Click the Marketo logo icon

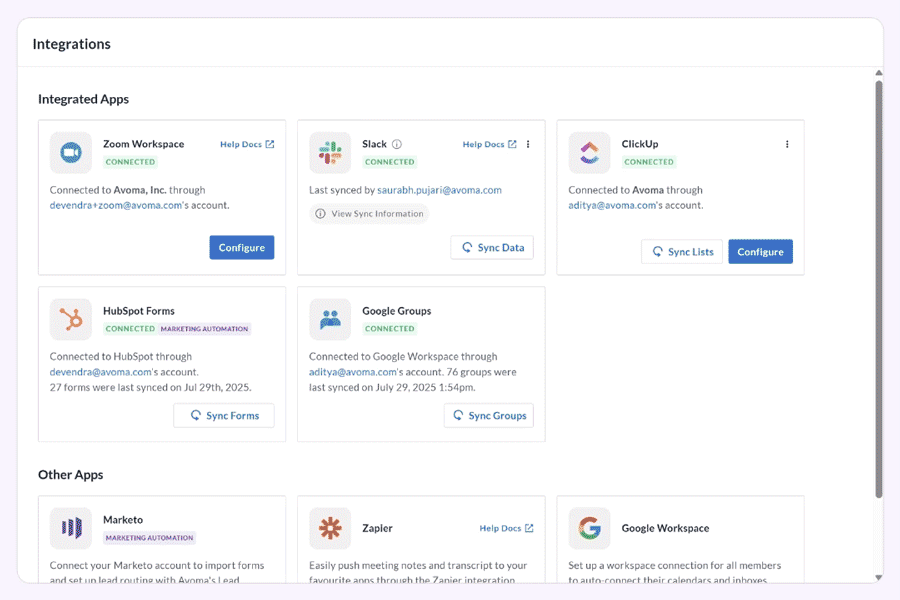tap(70, 528)
